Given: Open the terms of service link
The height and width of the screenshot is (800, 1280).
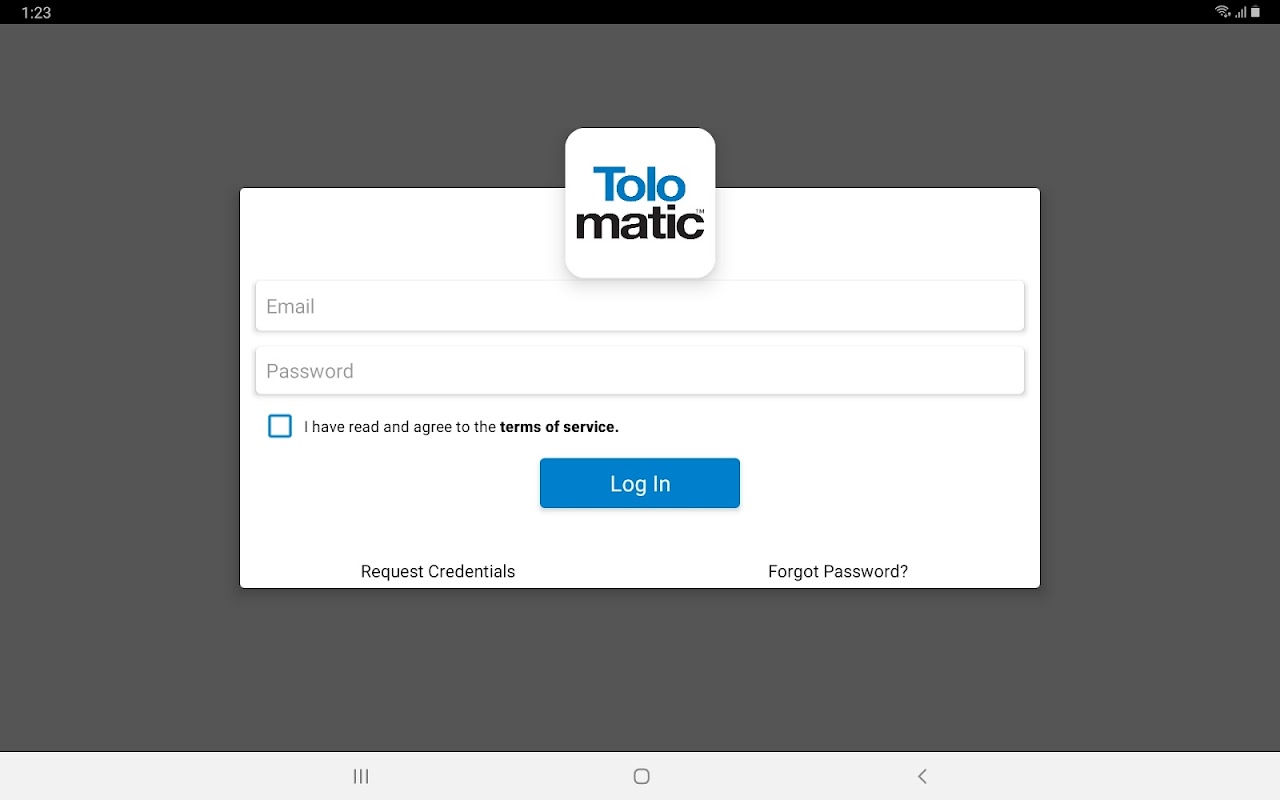Looking at the screenshot, I should 559,427.
